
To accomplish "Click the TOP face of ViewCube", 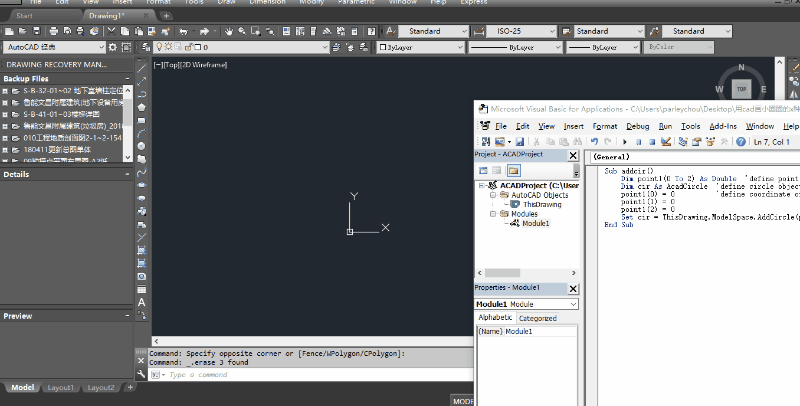I will [x=741, y=89].
